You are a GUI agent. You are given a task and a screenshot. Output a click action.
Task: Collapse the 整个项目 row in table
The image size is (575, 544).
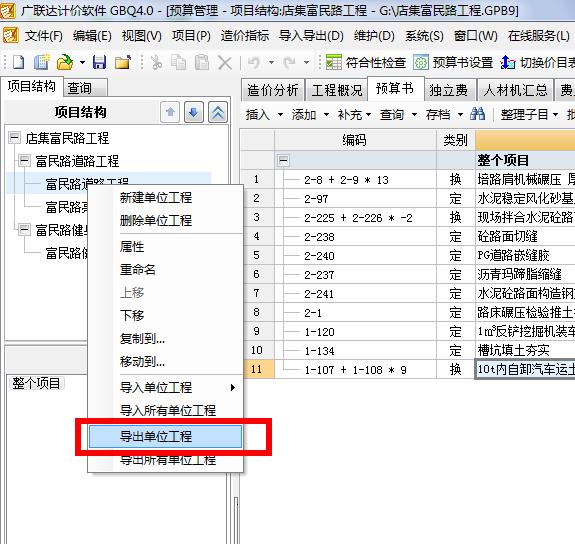point(283,160)
